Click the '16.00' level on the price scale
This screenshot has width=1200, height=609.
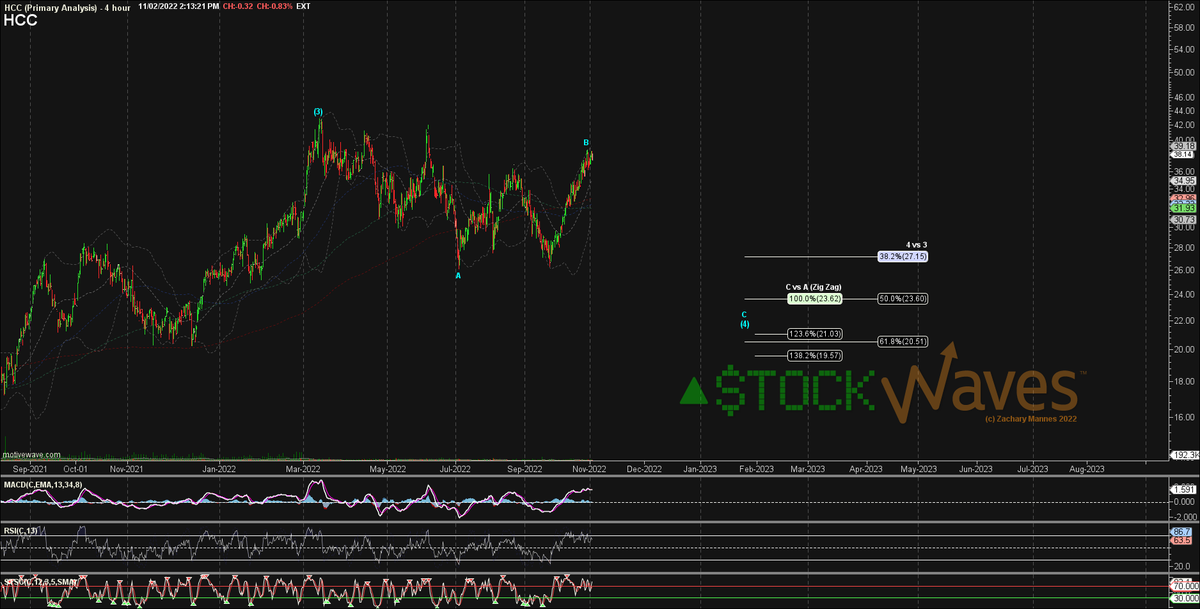1182,417
